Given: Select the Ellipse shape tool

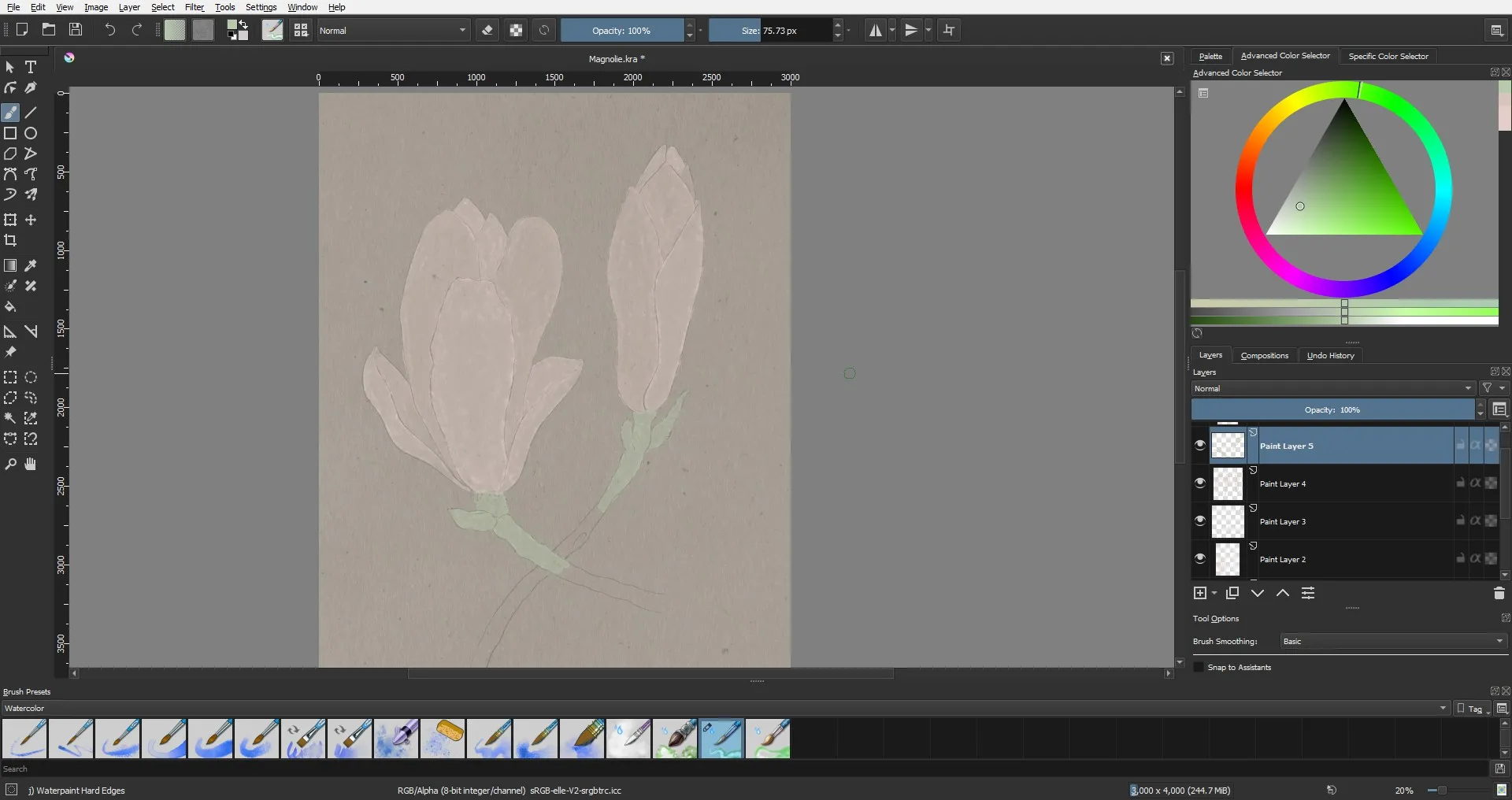Looking at the screenshot, I should (x=31, y=134).
